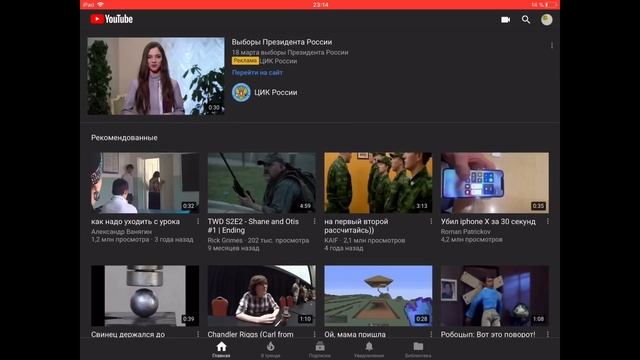This screenshot has height=360, width=640.
Task: Switch to the В тренде trending tab
Action: (270, 350)
